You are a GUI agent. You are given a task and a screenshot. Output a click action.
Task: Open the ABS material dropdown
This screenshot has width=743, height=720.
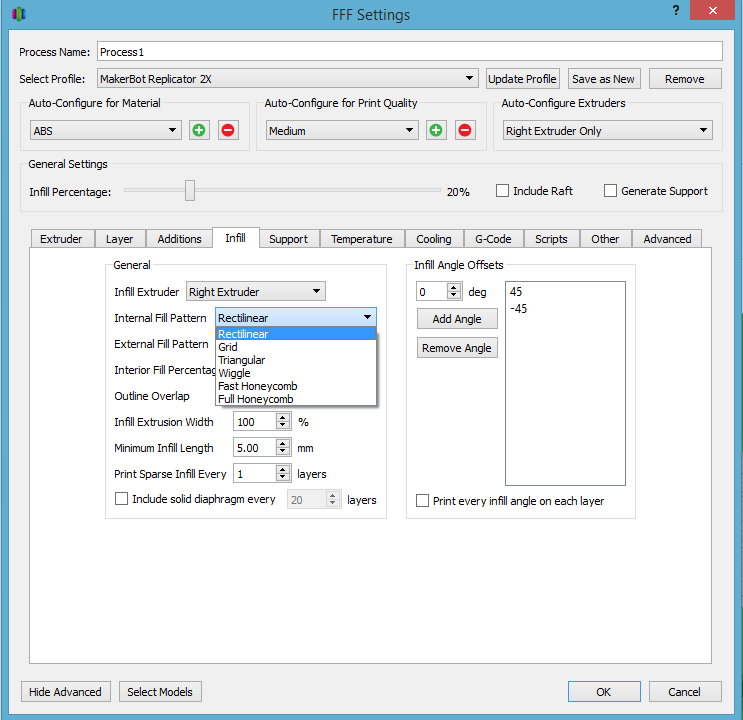pyautogui.click(x=106, y=130)
